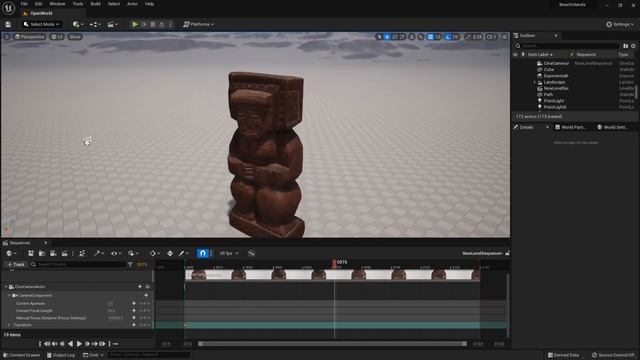Toggle auto-key mode in Sequencer
This screenshot has height=360, width=640.
coord(170,253)
